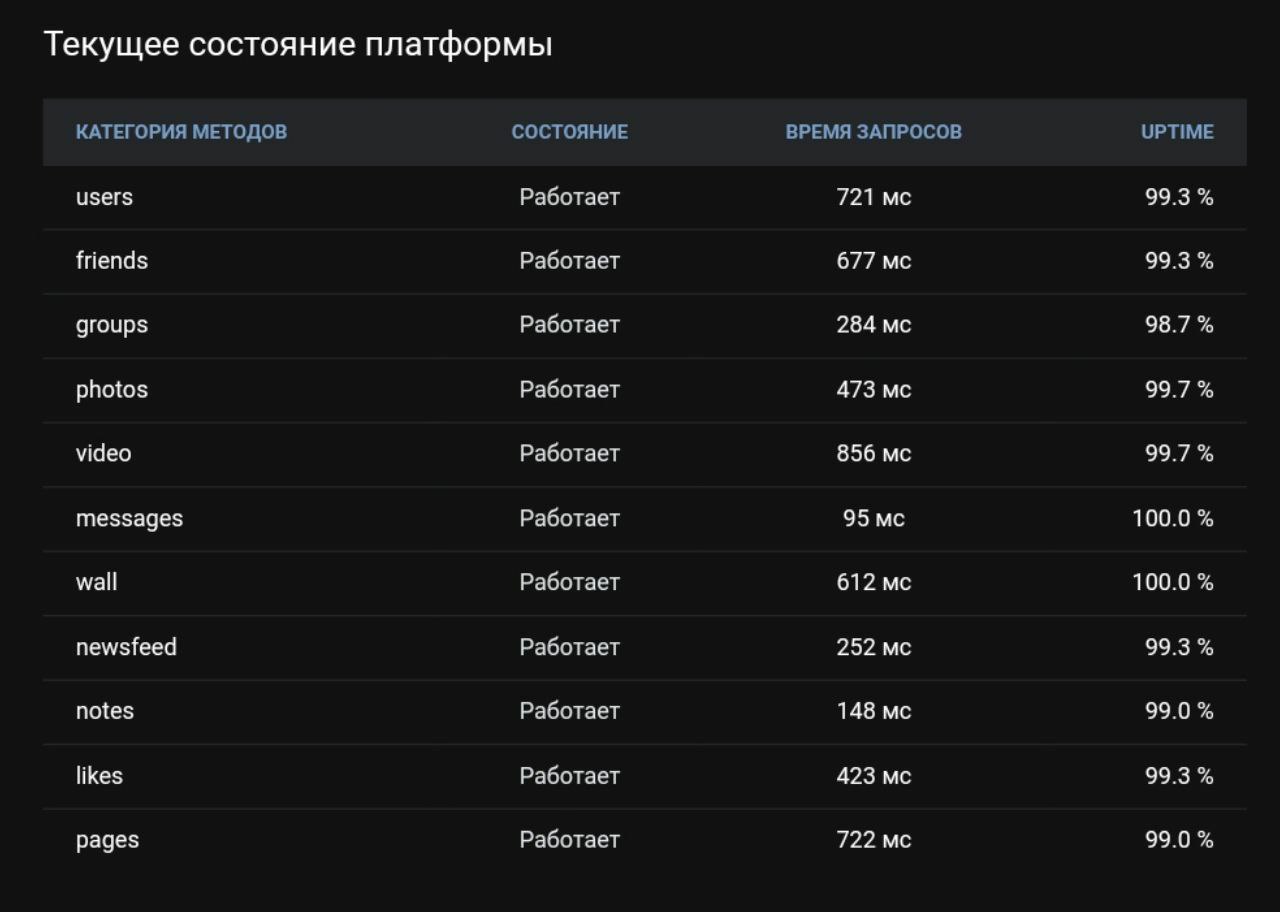Click the 98.7 % uptime value
The image size is (1280, 912).
tap(1178, 325)
